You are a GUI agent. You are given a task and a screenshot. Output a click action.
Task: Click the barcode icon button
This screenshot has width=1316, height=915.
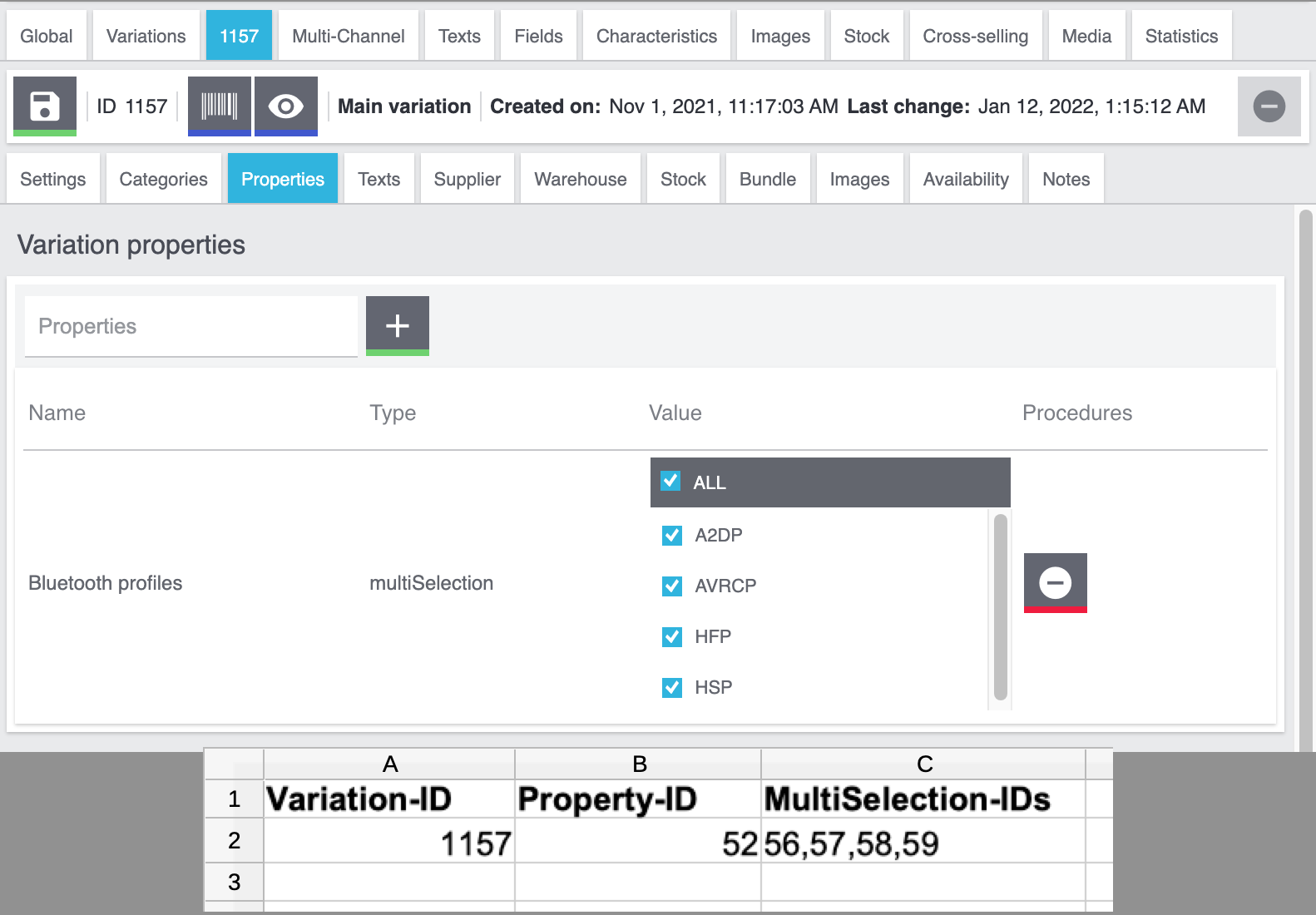[x=219, y=106]
